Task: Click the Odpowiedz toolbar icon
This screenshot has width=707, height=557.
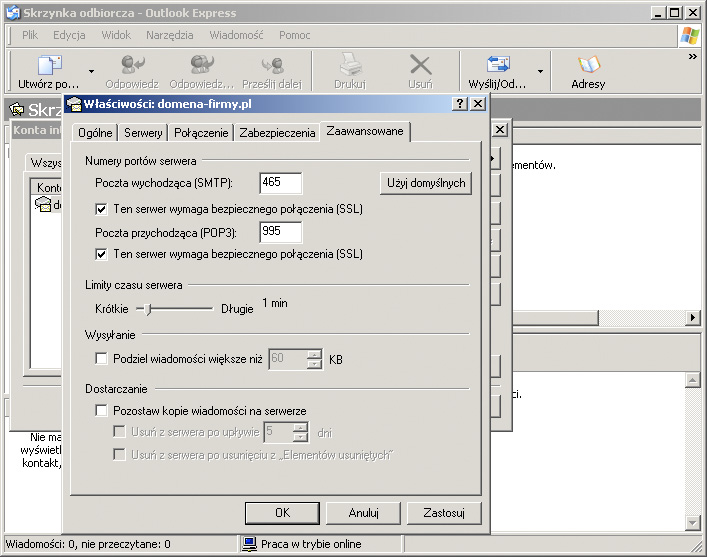Action: 133,64
